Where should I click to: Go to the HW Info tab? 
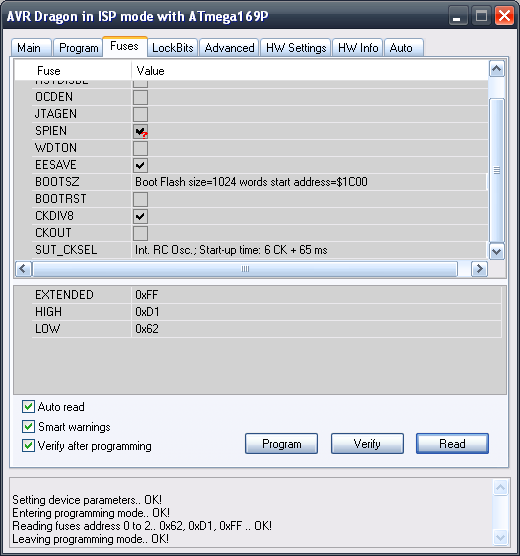[x=358, y=48]
